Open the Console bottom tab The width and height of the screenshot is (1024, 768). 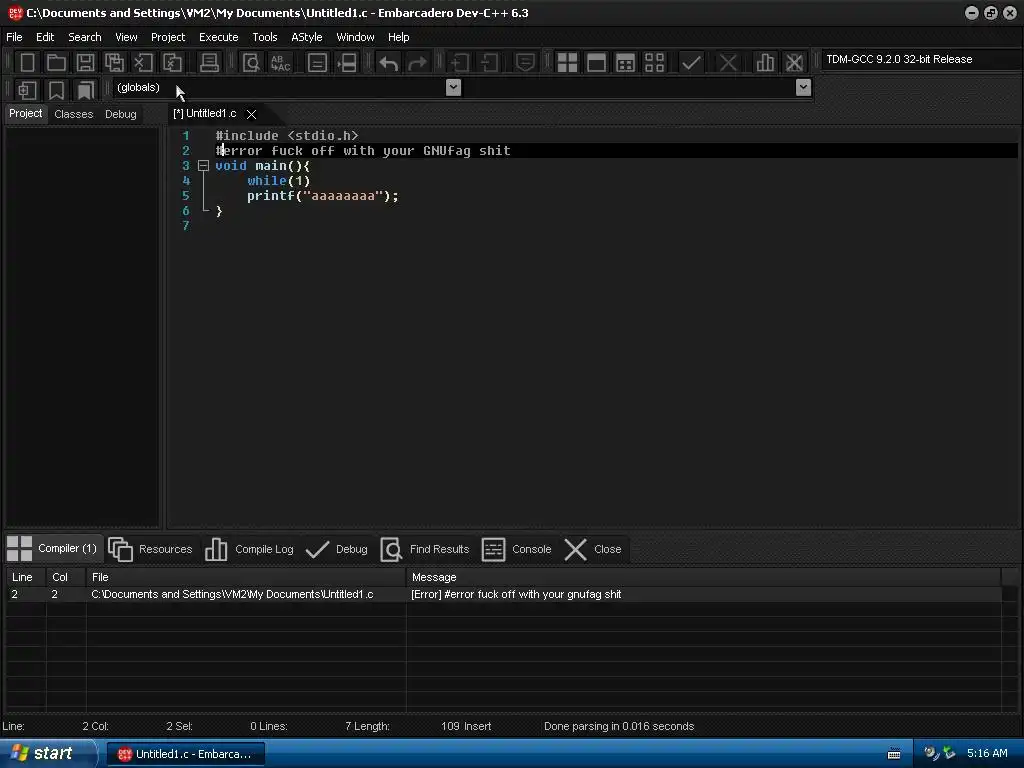(517, 549)
